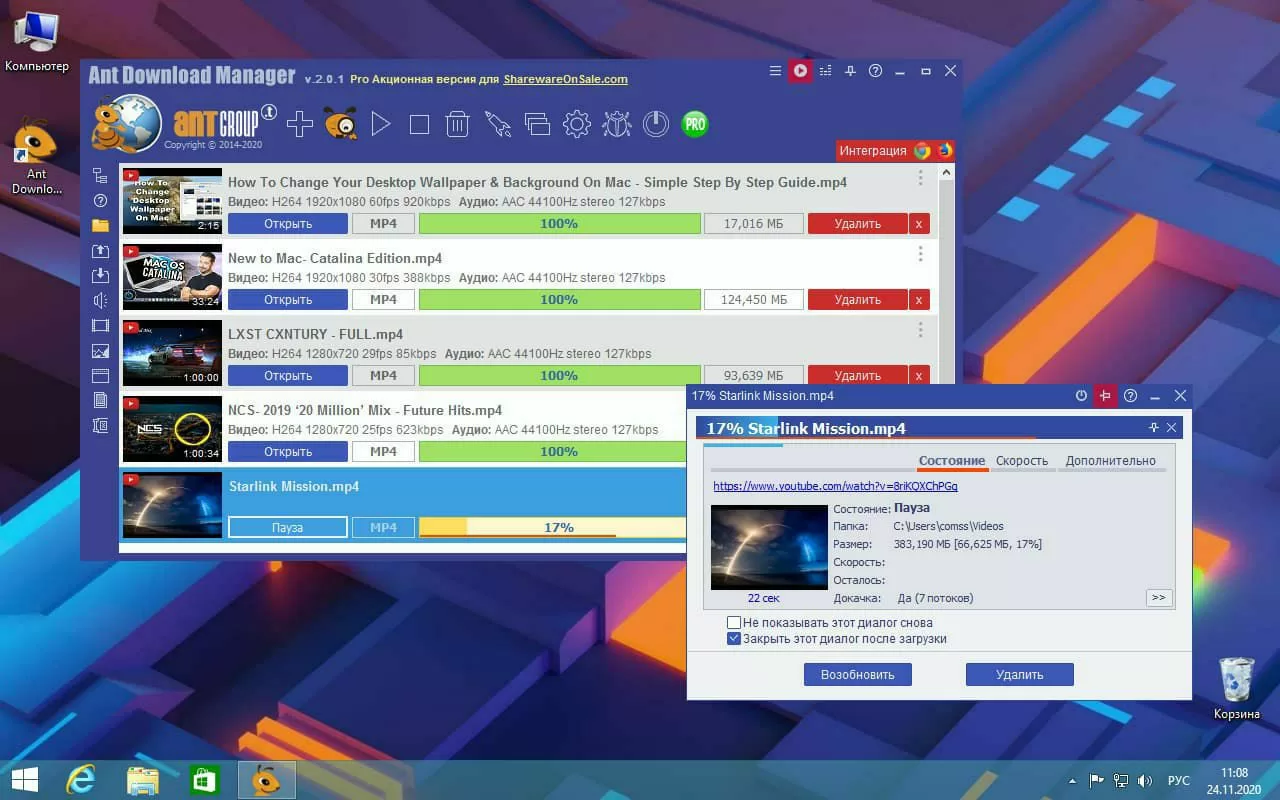Click the Интеграция button
Screen dimensions: 1280x800
pos(873,151)
